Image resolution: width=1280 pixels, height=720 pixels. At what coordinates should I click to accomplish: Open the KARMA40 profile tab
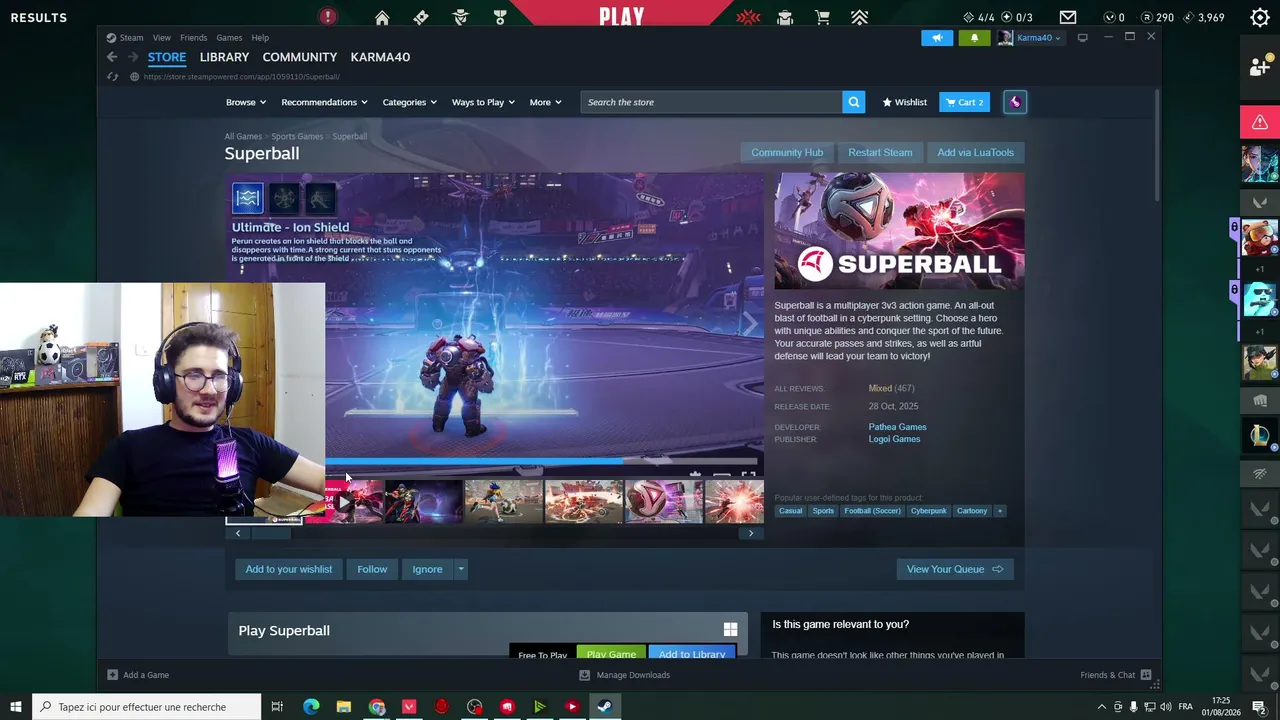click(x=380, y=57)
